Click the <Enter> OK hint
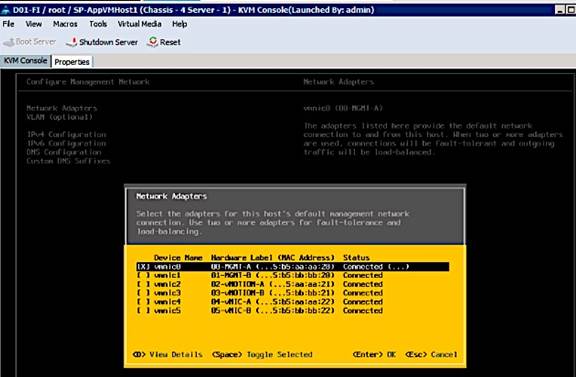 [x=374, y=355]
